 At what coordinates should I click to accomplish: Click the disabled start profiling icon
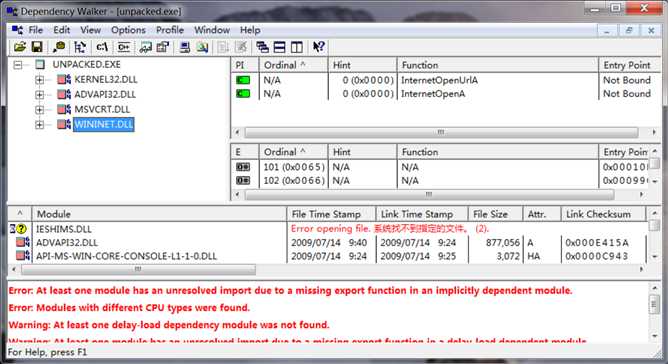click(x=223, y=47)
